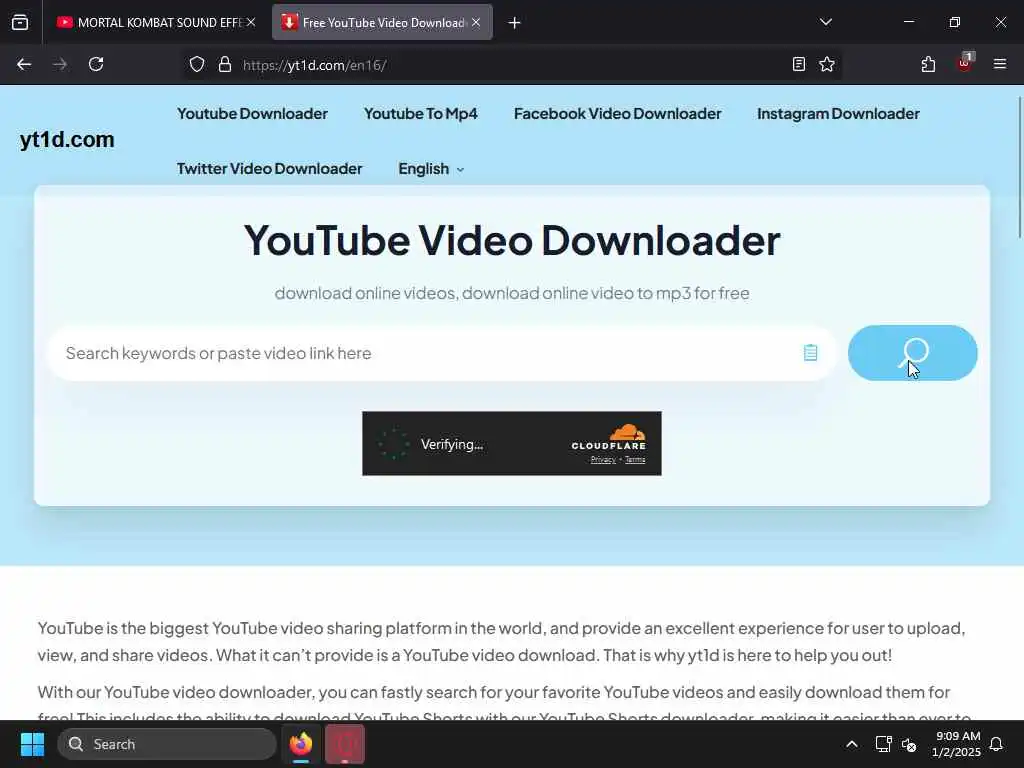Click the URL address bar

pyautogui.click(x=509, y=65)
